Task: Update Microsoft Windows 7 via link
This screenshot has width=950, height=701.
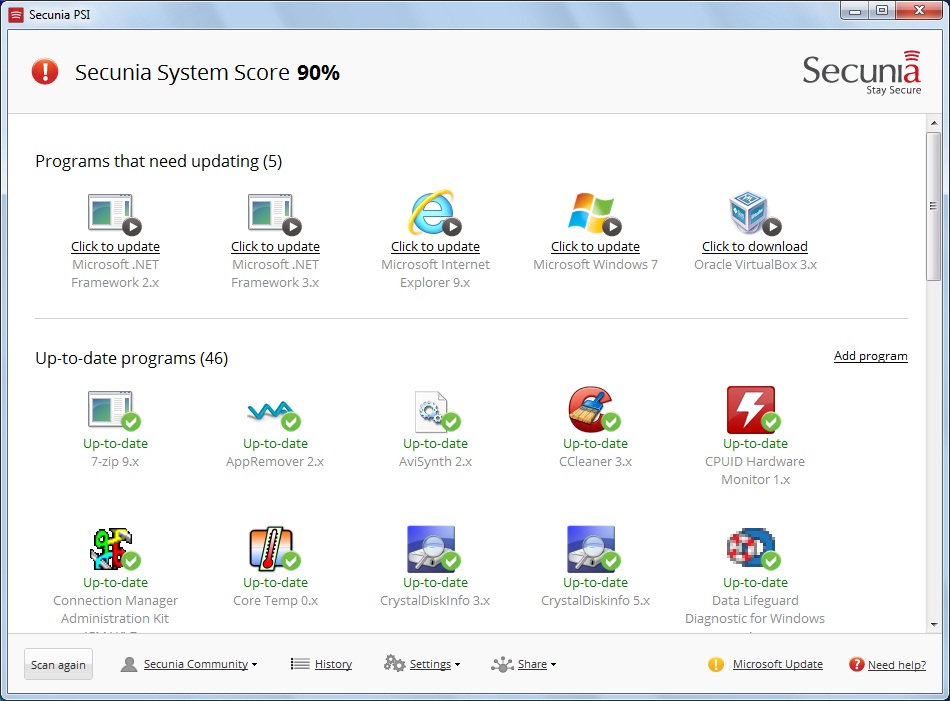Action: click(x=595, y=247)
